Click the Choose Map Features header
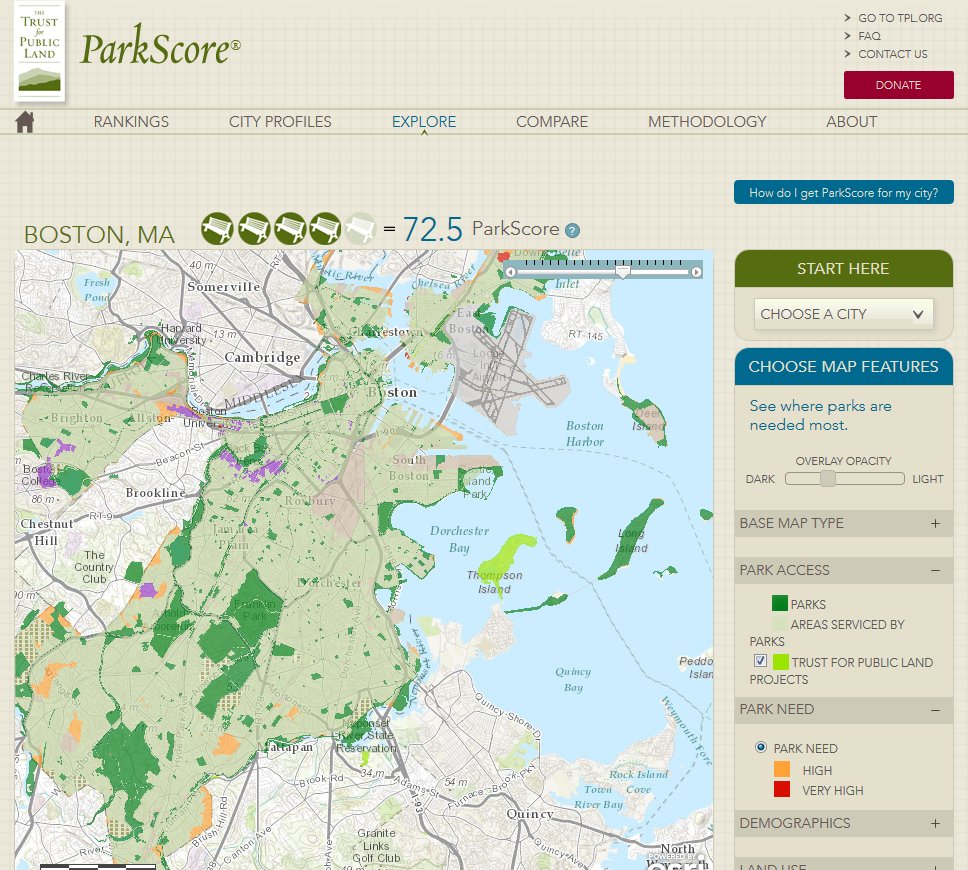Viewport: 968px width, 870px height. click(843, 367)
